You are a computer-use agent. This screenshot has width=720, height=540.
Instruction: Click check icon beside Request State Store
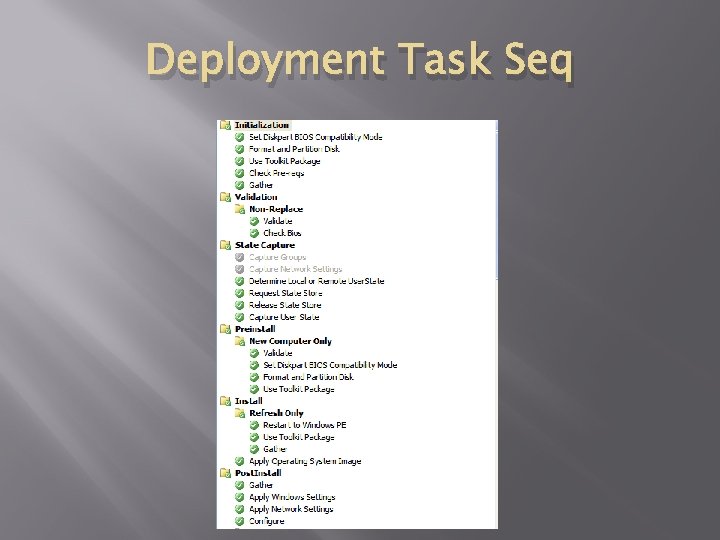coord(239,293)
